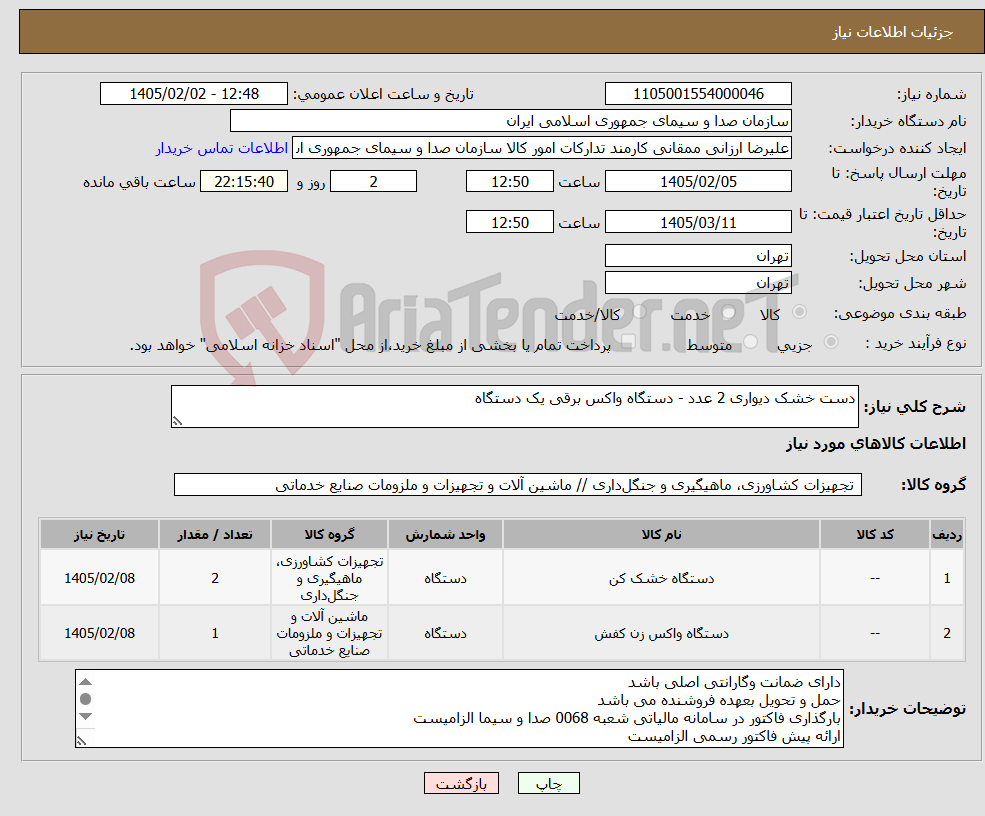Click item name دستگاه خشک کن
This screenshot has height=816, width=985.
point(661,579)
